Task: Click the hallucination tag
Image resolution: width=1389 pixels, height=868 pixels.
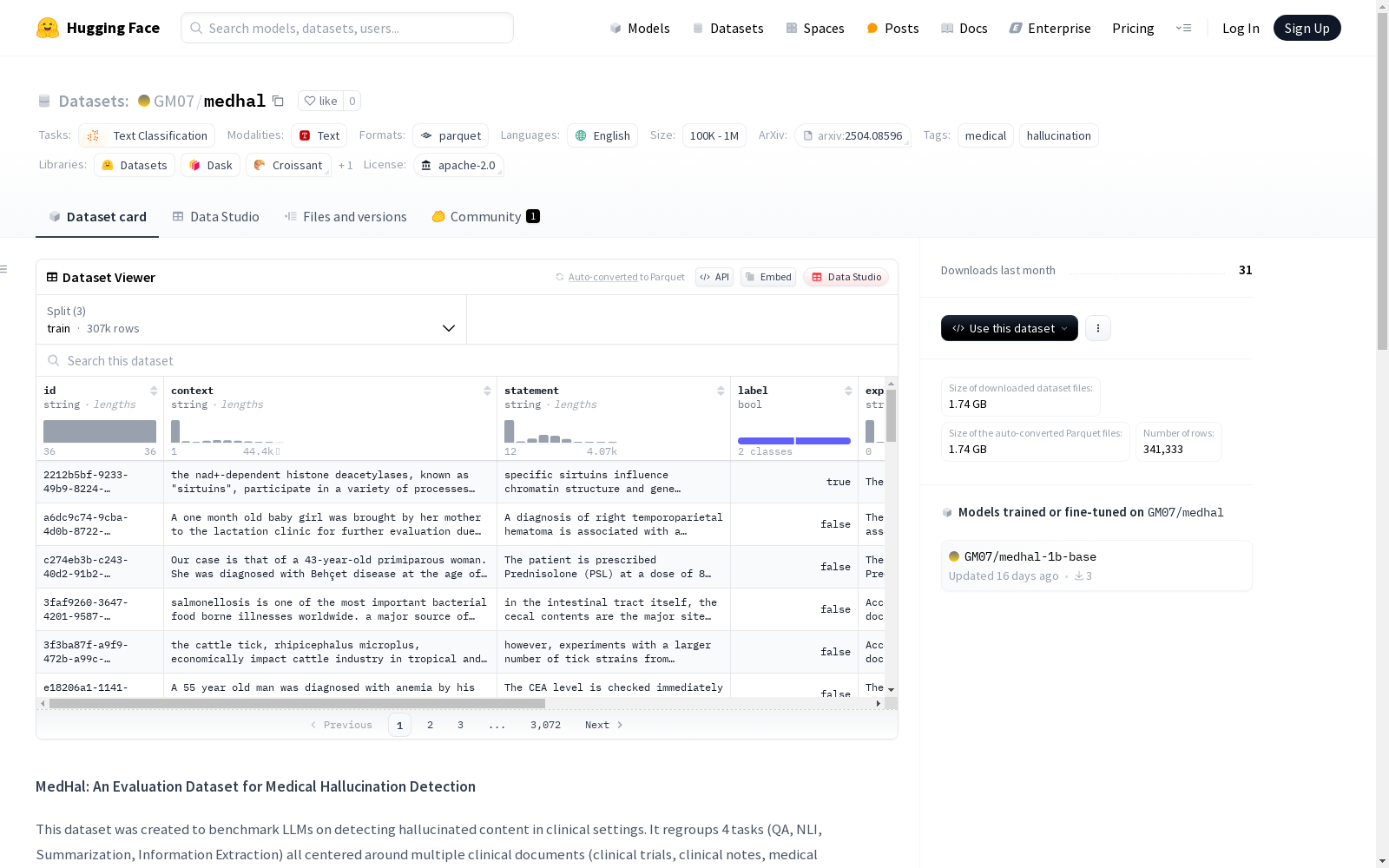Action: (x=1059, y=135)
